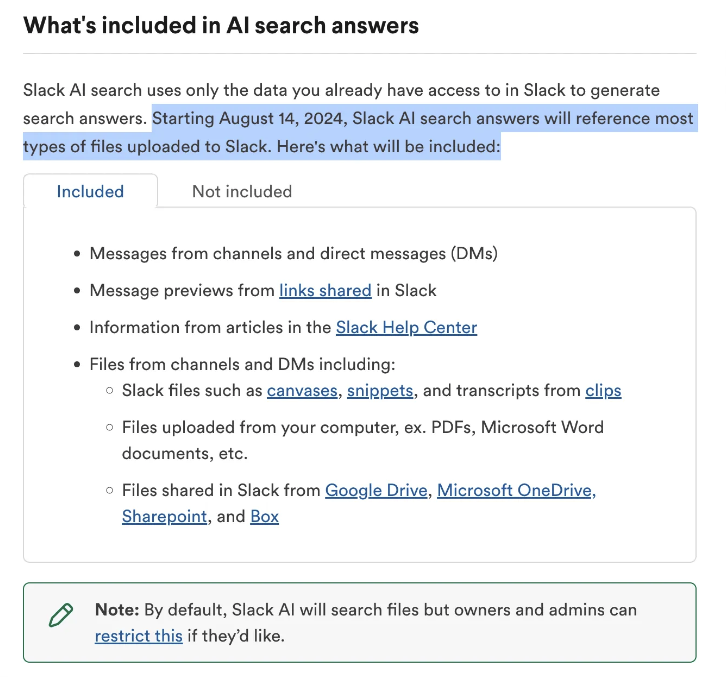
Task: Follow the Sharepoint link
Action: coord(165,516)
